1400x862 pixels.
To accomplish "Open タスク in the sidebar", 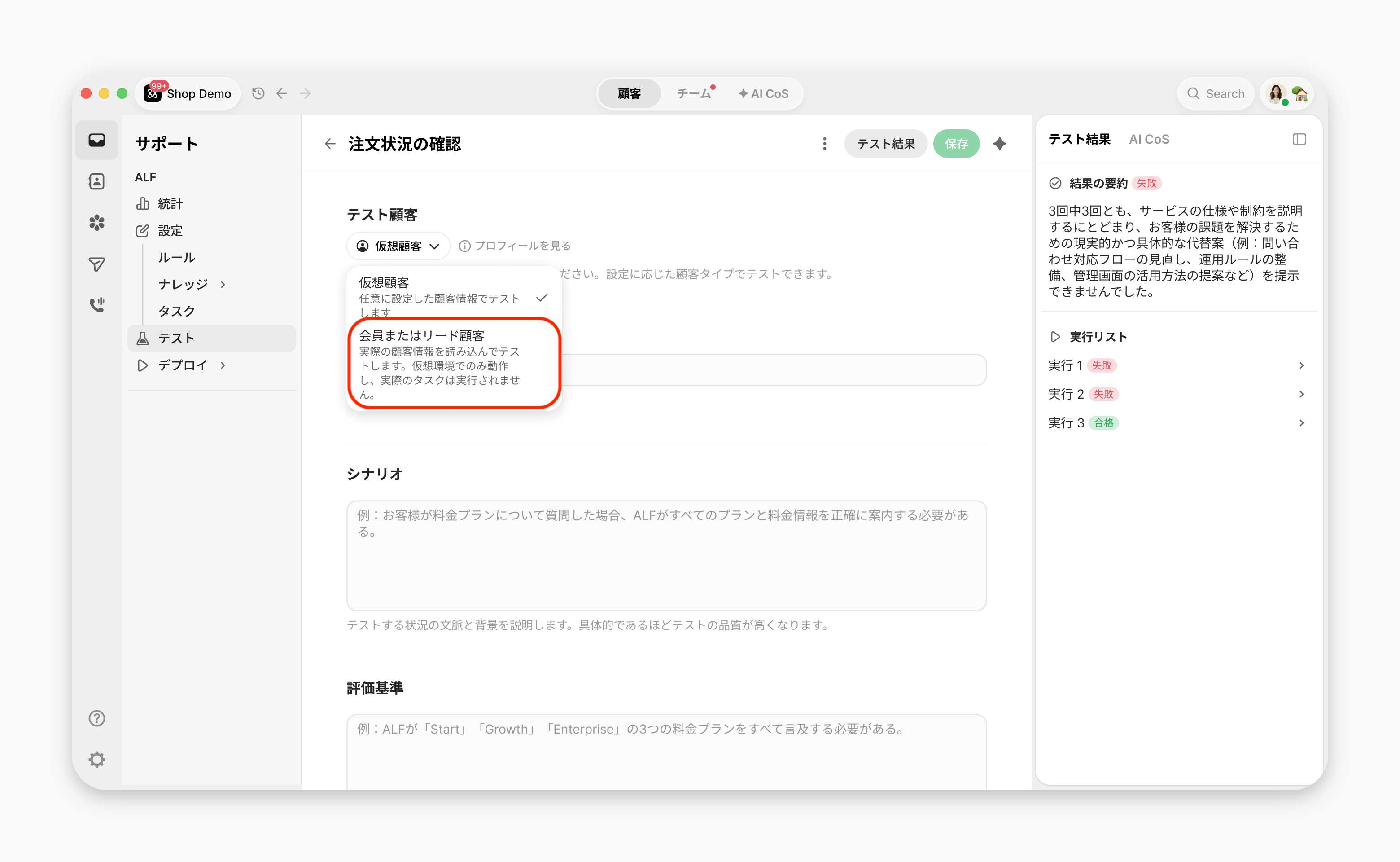I will [x=177, y=311].
